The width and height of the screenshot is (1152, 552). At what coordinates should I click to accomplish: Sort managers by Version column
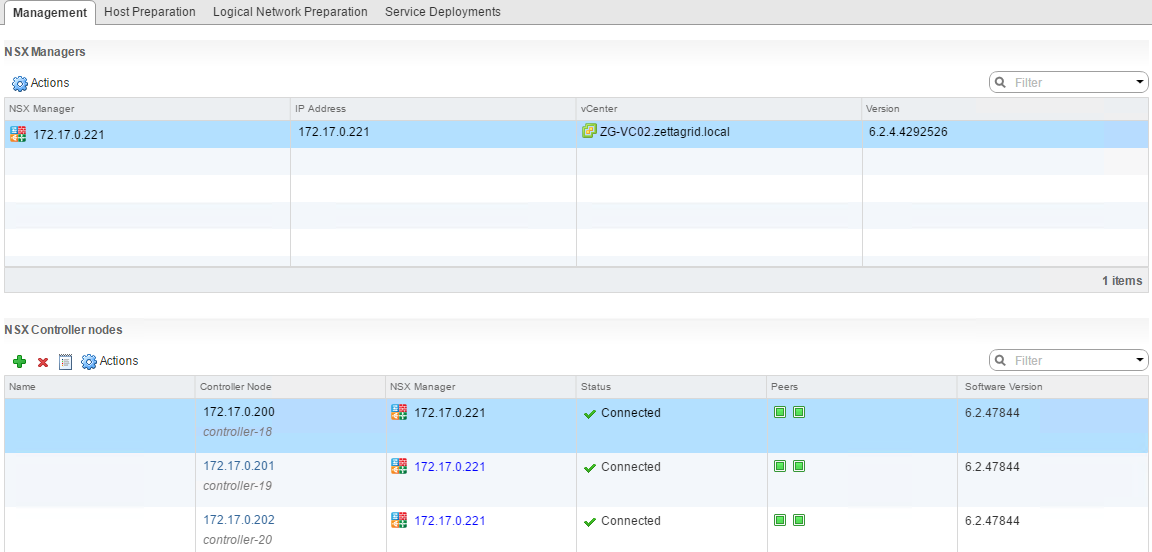[1005, 109]
